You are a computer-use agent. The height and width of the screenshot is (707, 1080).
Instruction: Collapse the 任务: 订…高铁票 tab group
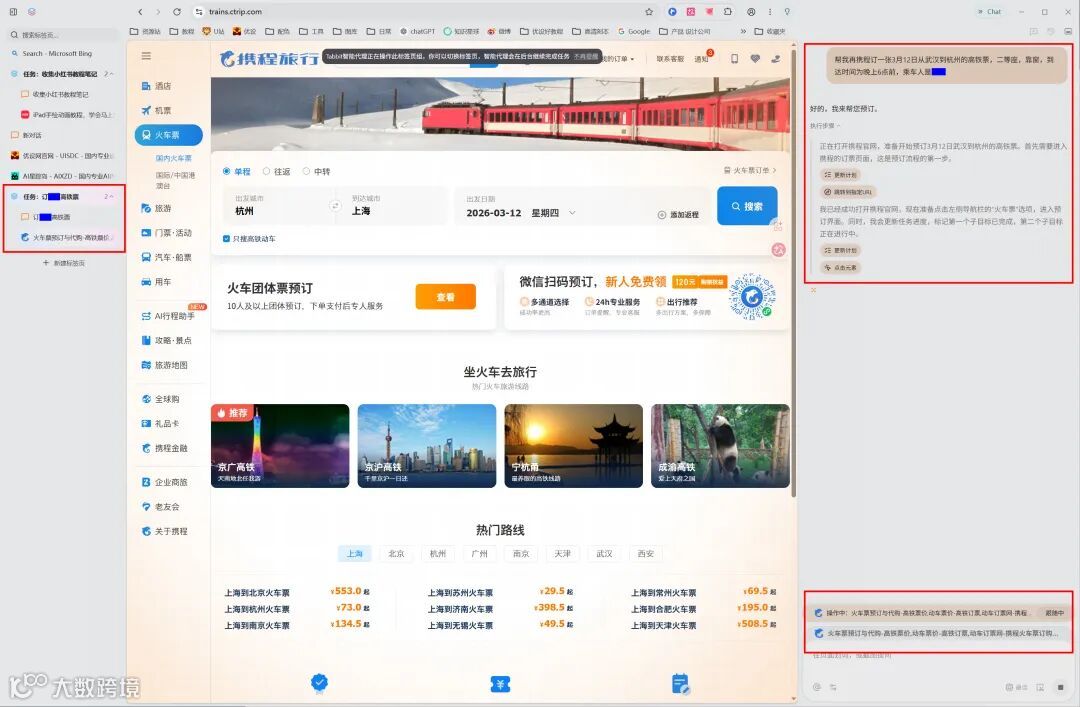click(111, 197)
